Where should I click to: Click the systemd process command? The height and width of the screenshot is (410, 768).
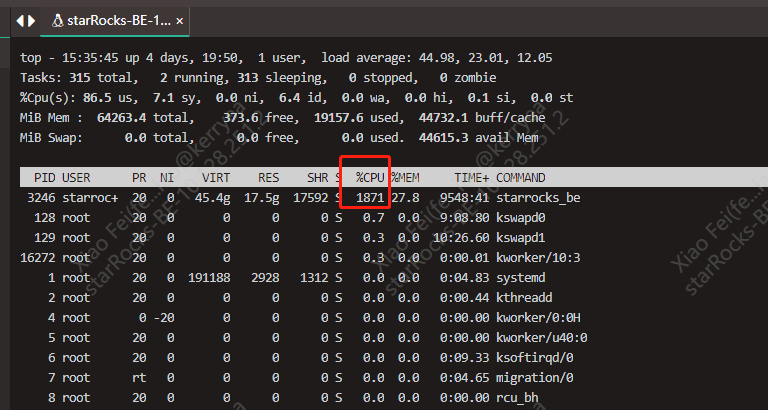tap(522, 277)
